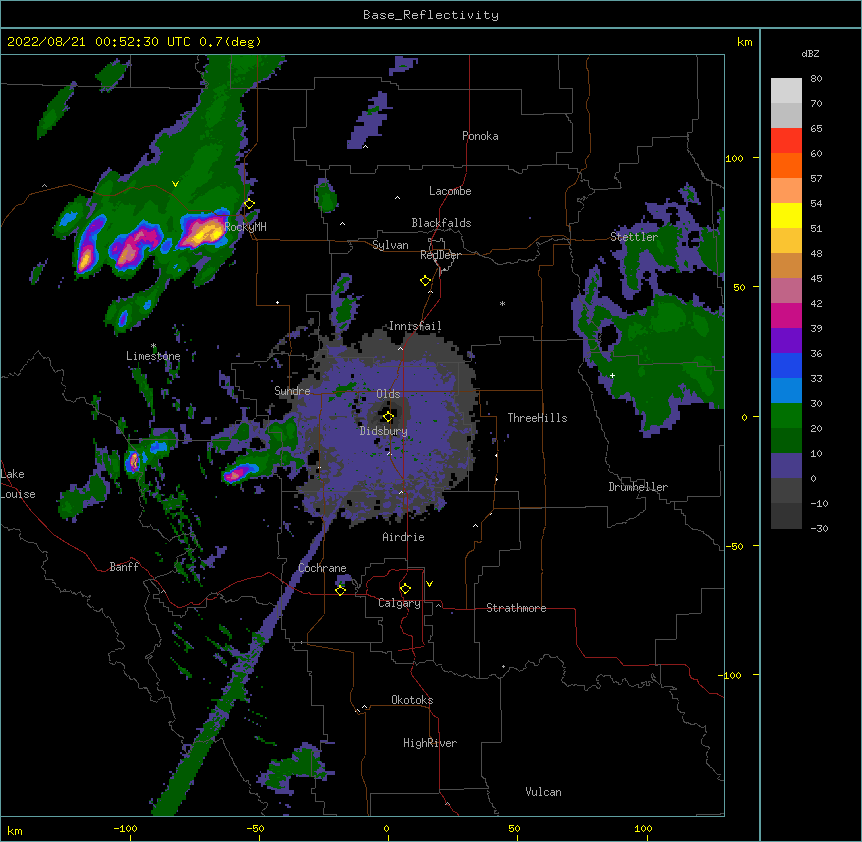Click the HighRiver town label
The width and height of the screenshot is (862, 842).
click(430, 743)
